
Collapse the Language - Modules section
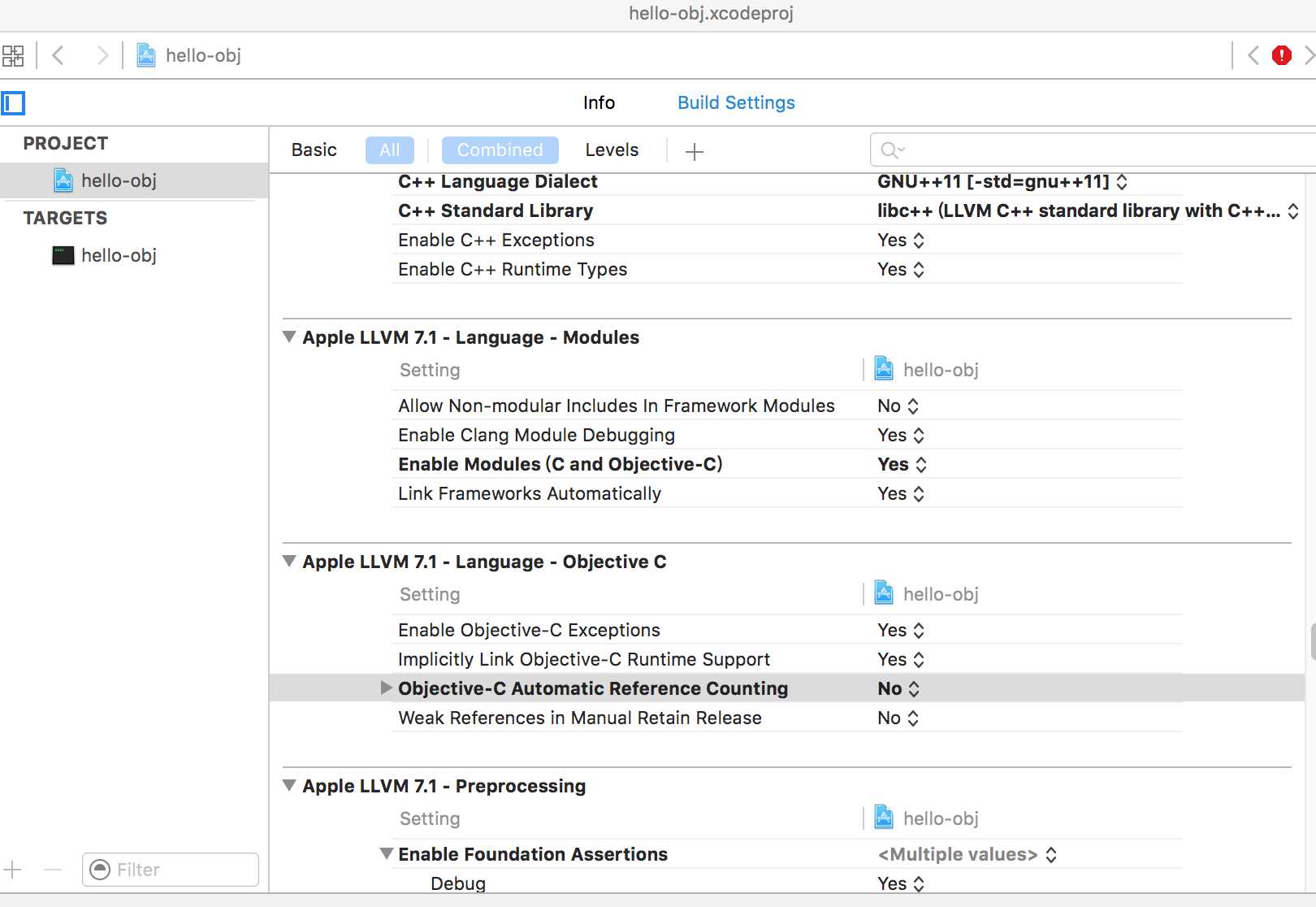[x=289, y=336]
